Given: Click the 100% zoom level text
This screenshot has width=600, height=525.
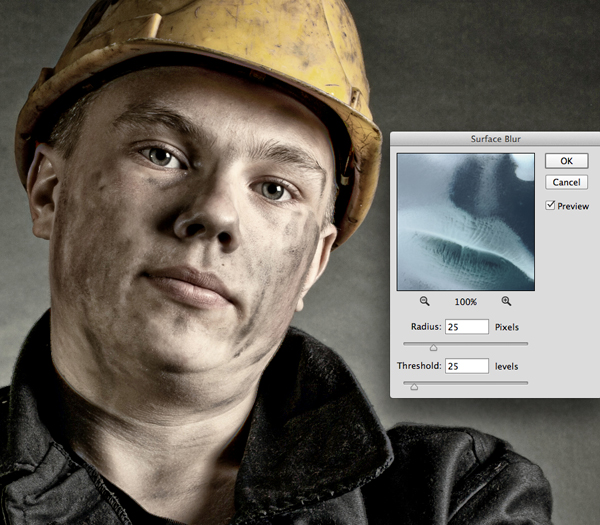Looking at the screenshot, I should coord(466,302).
